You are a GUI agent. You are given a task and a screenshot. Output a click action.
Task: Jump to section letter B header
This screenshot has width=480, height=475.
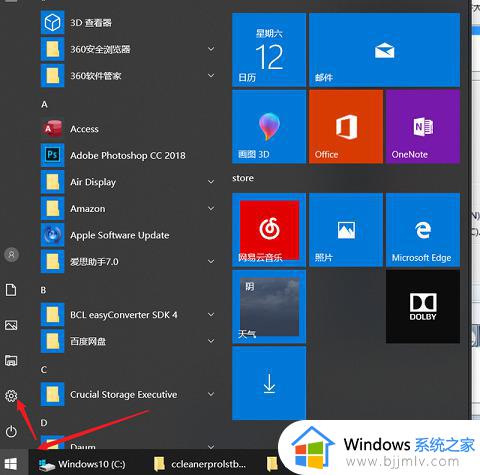tap(44, 290)
